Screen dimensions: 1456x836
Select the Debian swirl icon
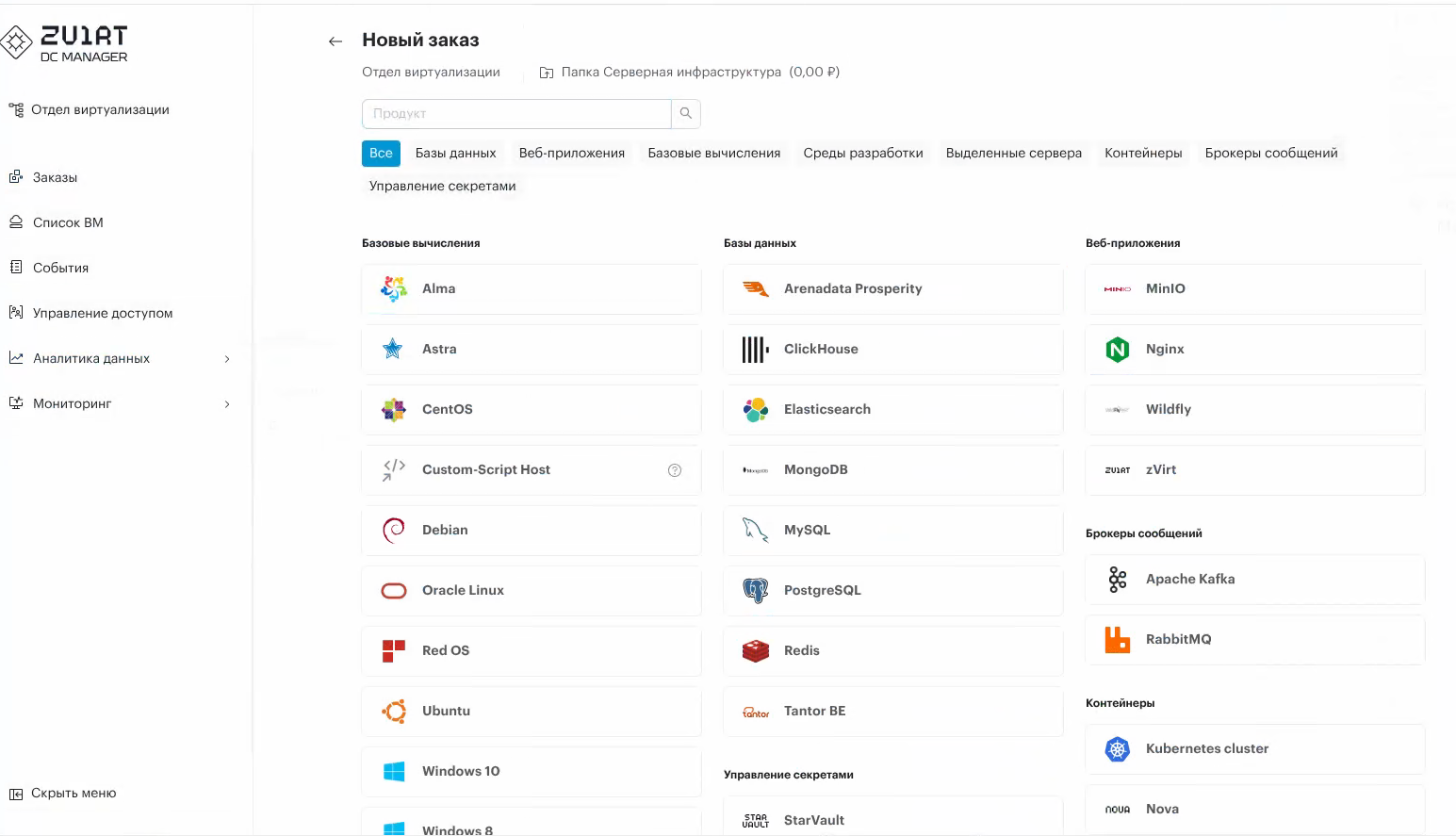click(x=394, y=531)
